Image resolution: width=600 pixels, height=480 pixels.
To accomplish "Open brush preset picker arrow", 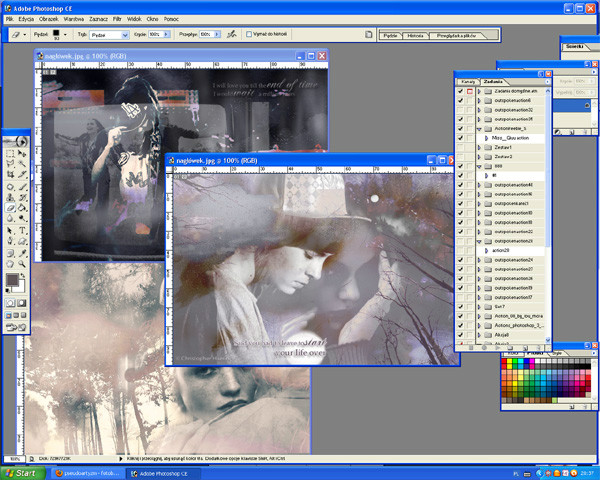I will (x=65, y=34).
